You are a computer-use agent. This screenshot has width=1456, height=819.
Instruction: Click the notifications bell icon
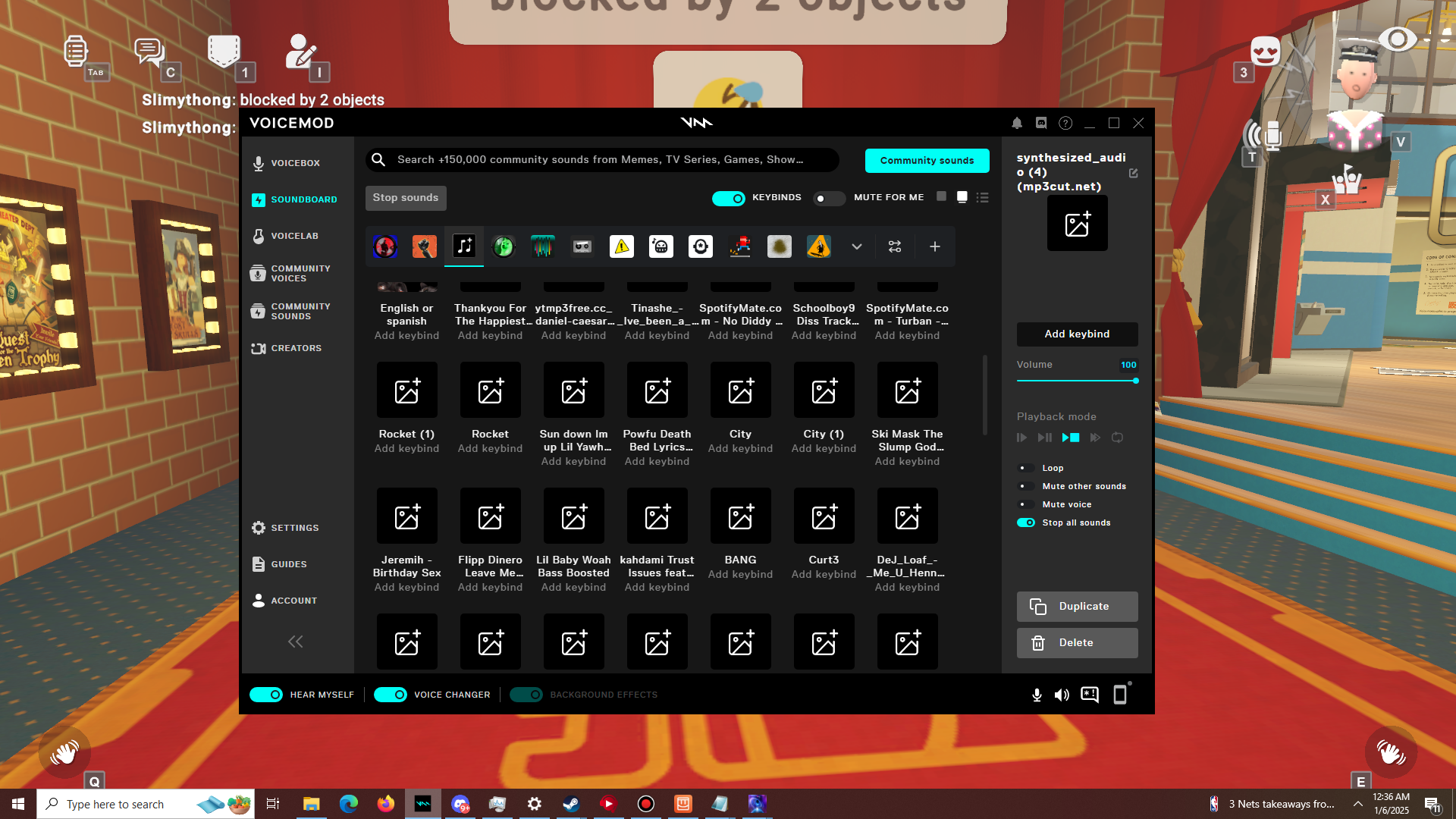1017,123
